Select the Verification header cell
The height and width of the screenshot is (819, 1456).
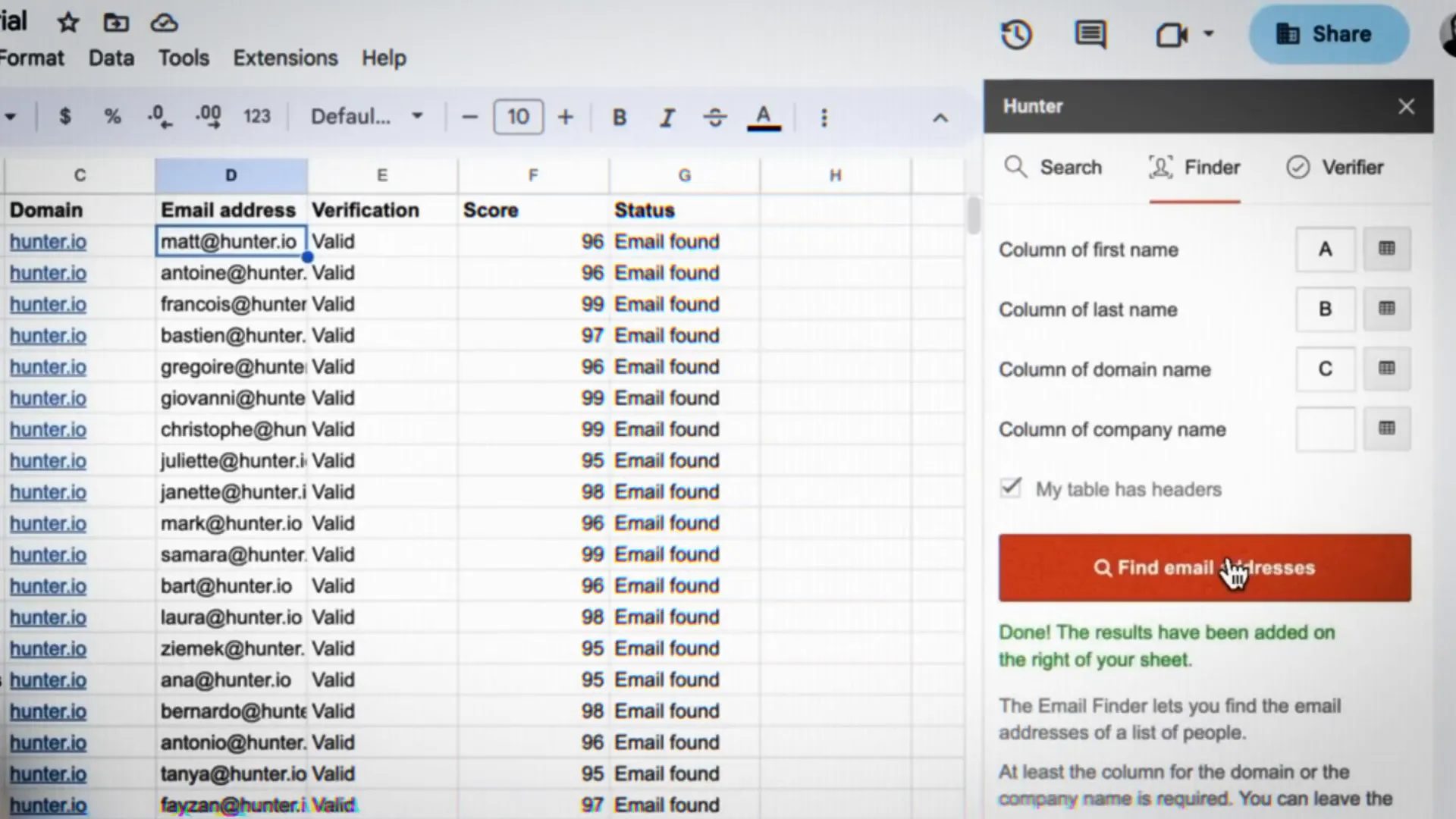(x=382, y=210)
